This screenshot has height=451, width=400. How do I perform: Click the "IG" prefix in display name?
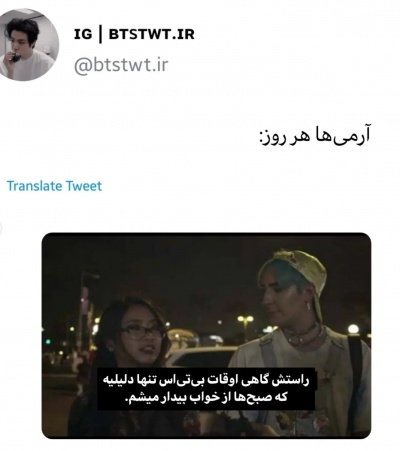pos(83,34)
